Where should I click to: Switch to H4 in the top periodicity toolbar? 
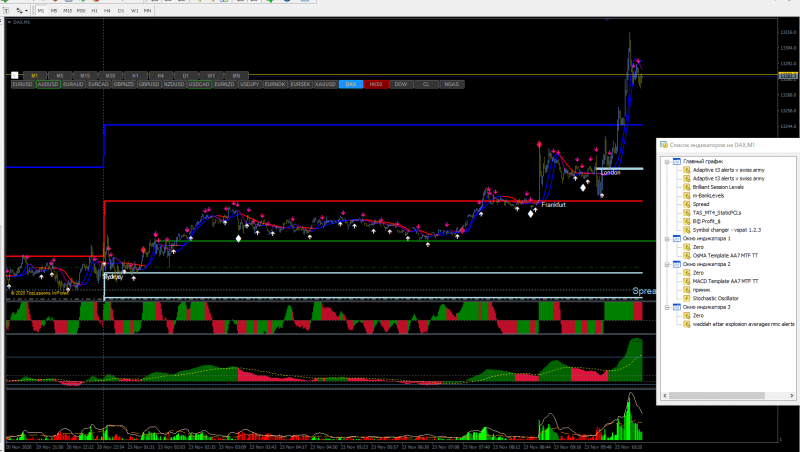pyautogui.click(x=108, y=10)
